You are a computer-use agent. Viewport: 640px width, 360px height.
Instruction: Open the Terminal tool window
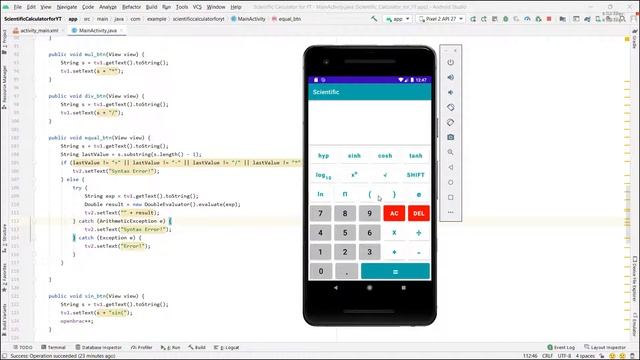point(53,347)
